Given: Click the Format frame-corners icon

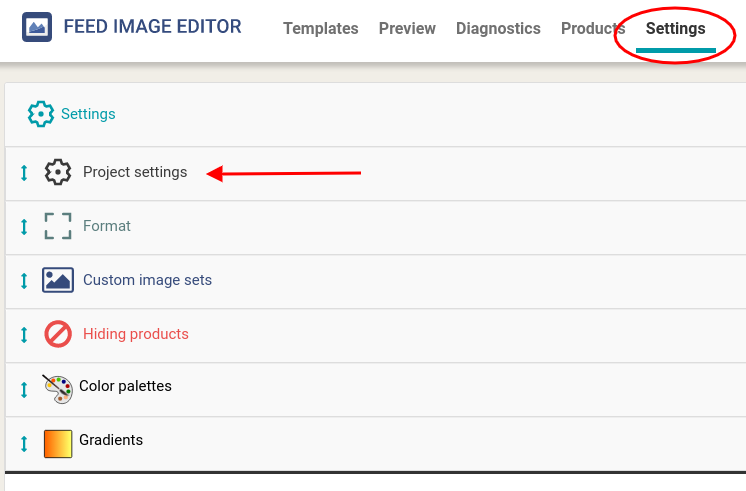Looking at the screenshot, I should [58, 226].
